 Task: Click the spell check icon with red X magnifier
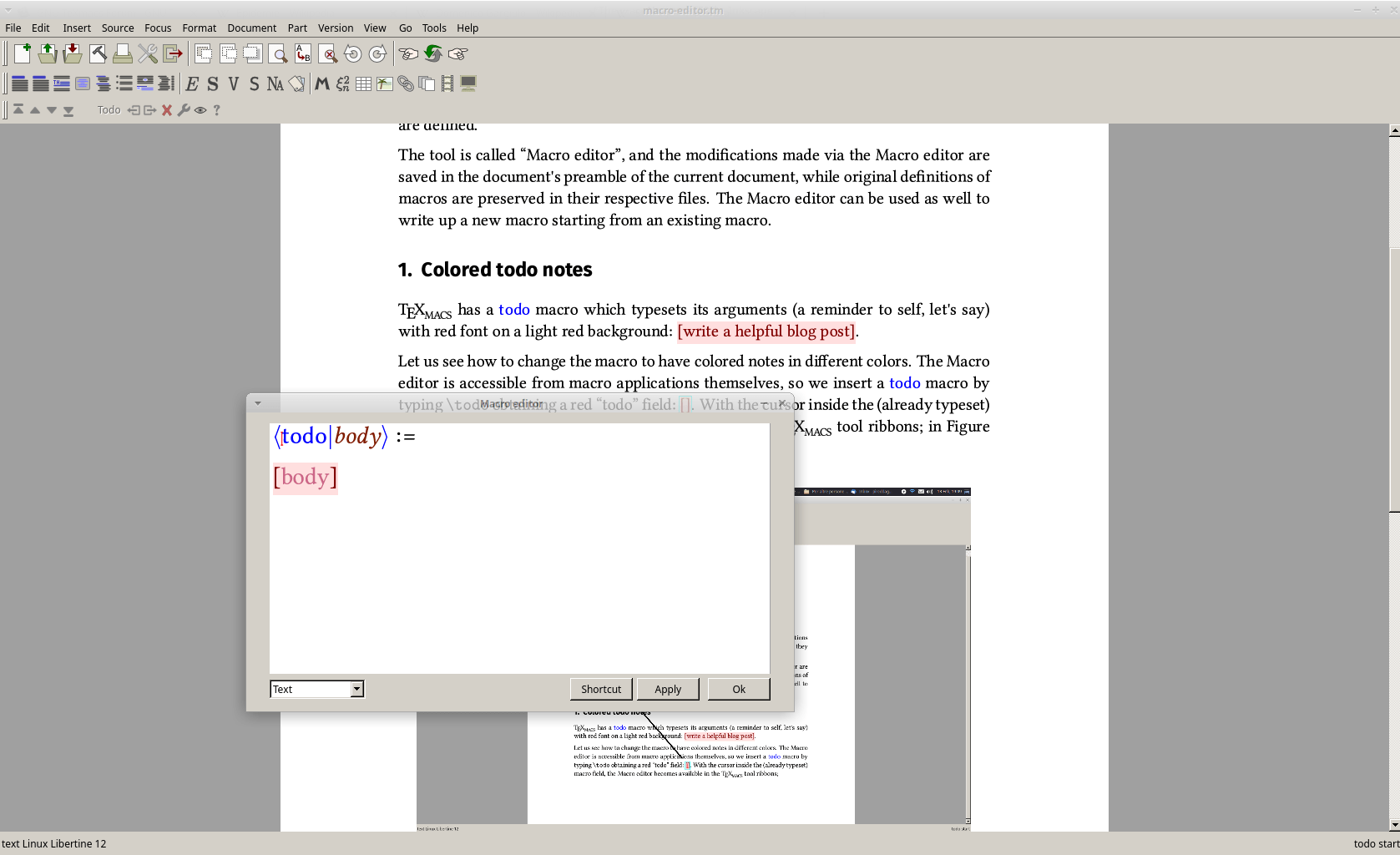point(328,53)
